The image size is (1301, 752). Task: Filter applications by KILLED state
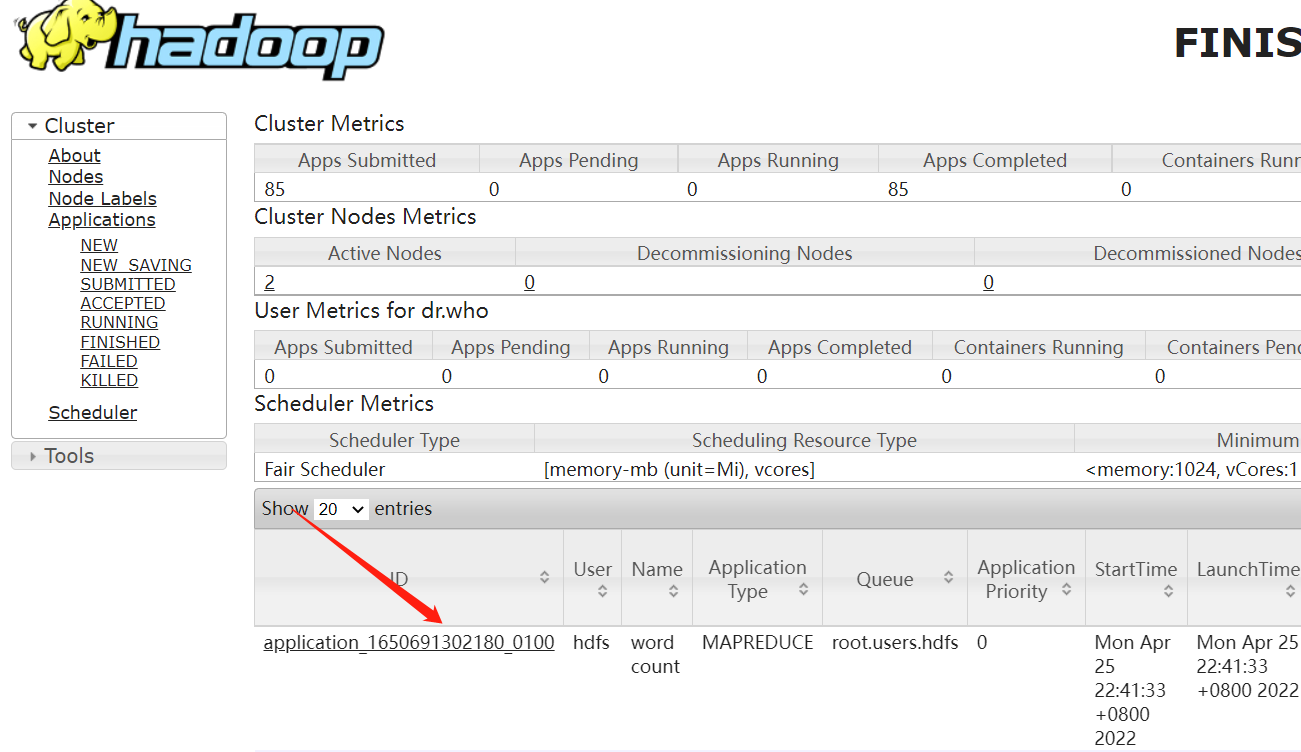coord(109,381)
